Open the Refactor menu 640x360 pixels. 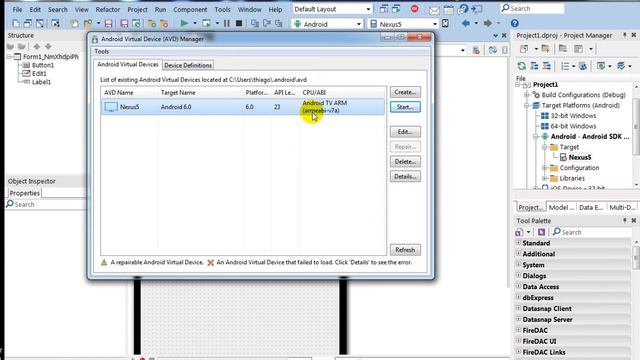(x=108, y=9)
